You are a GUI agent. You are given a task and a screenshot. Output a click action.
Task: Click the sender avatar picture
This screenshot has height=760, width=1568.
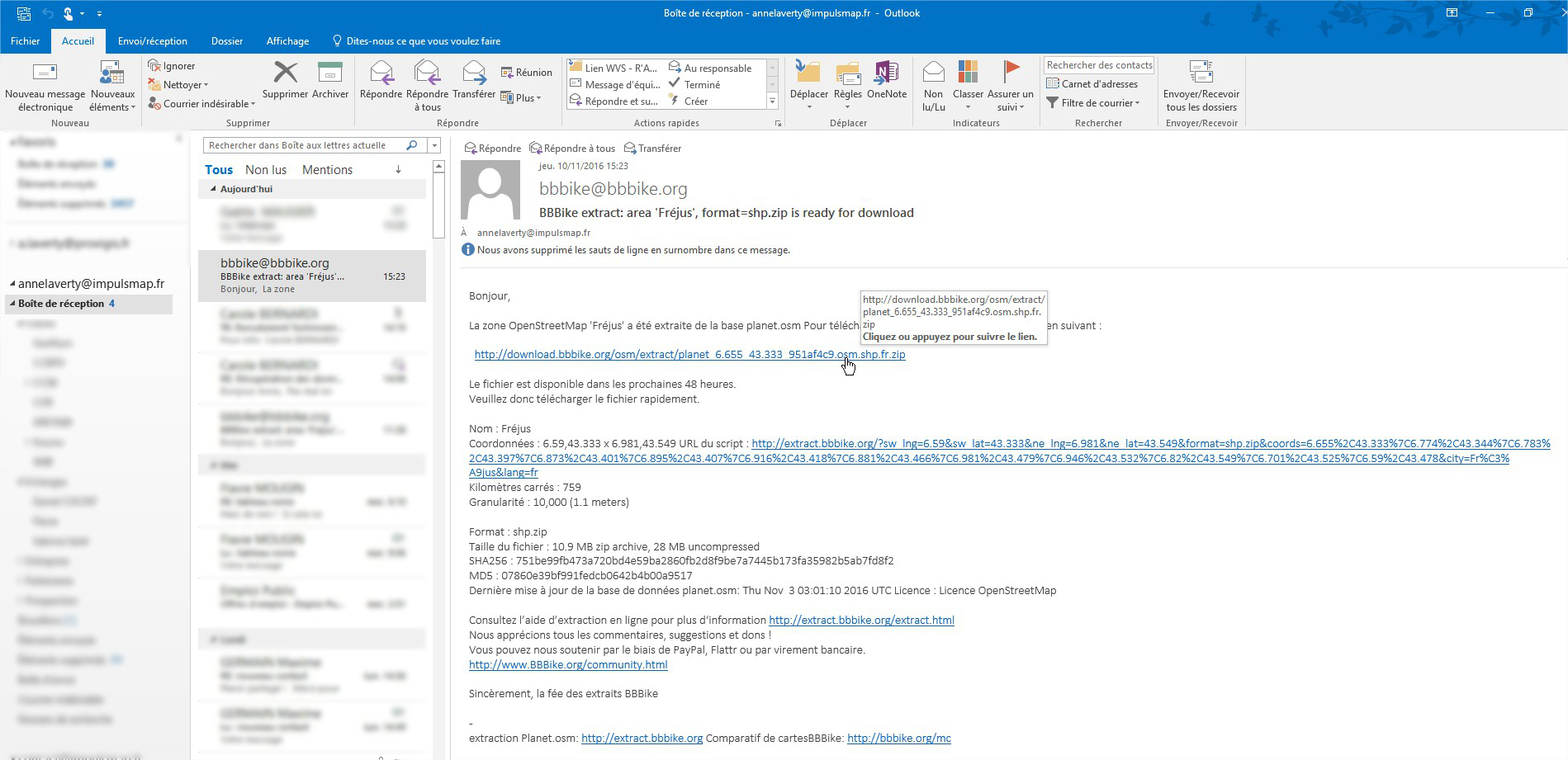pyautogui.click(x=490, y=190)
